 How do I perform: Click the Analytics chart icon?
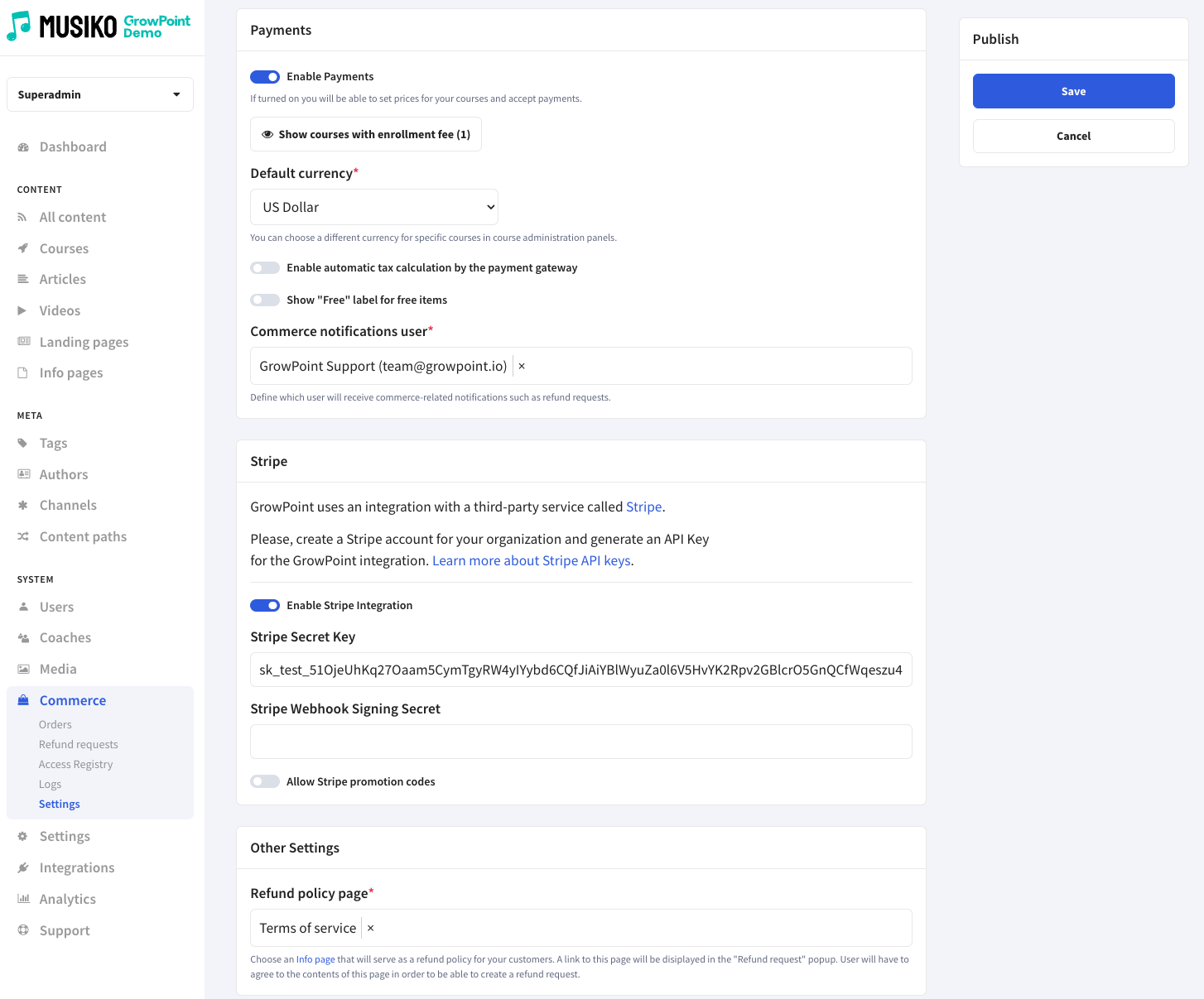coord(23,899)
